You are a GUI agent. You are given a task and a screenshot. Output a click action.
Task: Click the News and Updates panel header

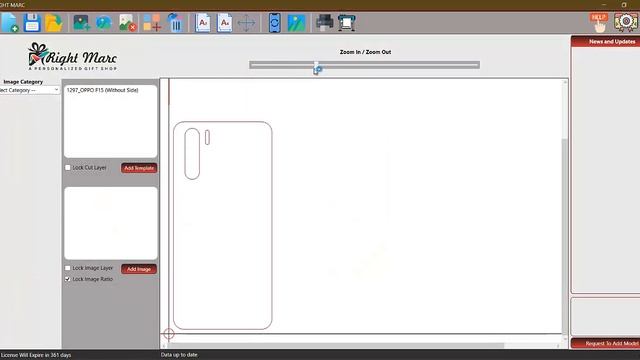[x=606, y=41]
